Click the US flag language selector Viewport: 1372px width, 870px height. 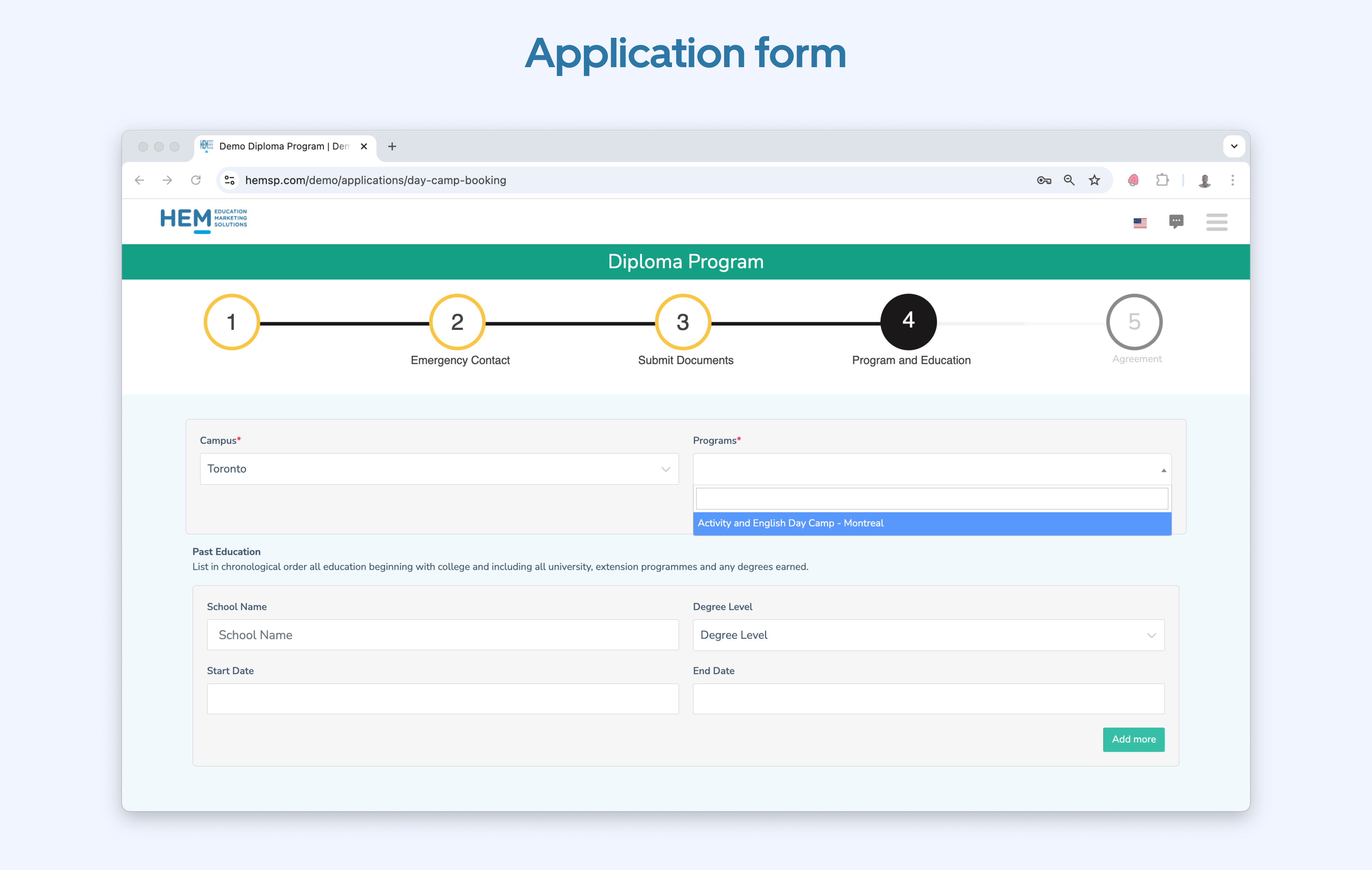pos(1140,222)
